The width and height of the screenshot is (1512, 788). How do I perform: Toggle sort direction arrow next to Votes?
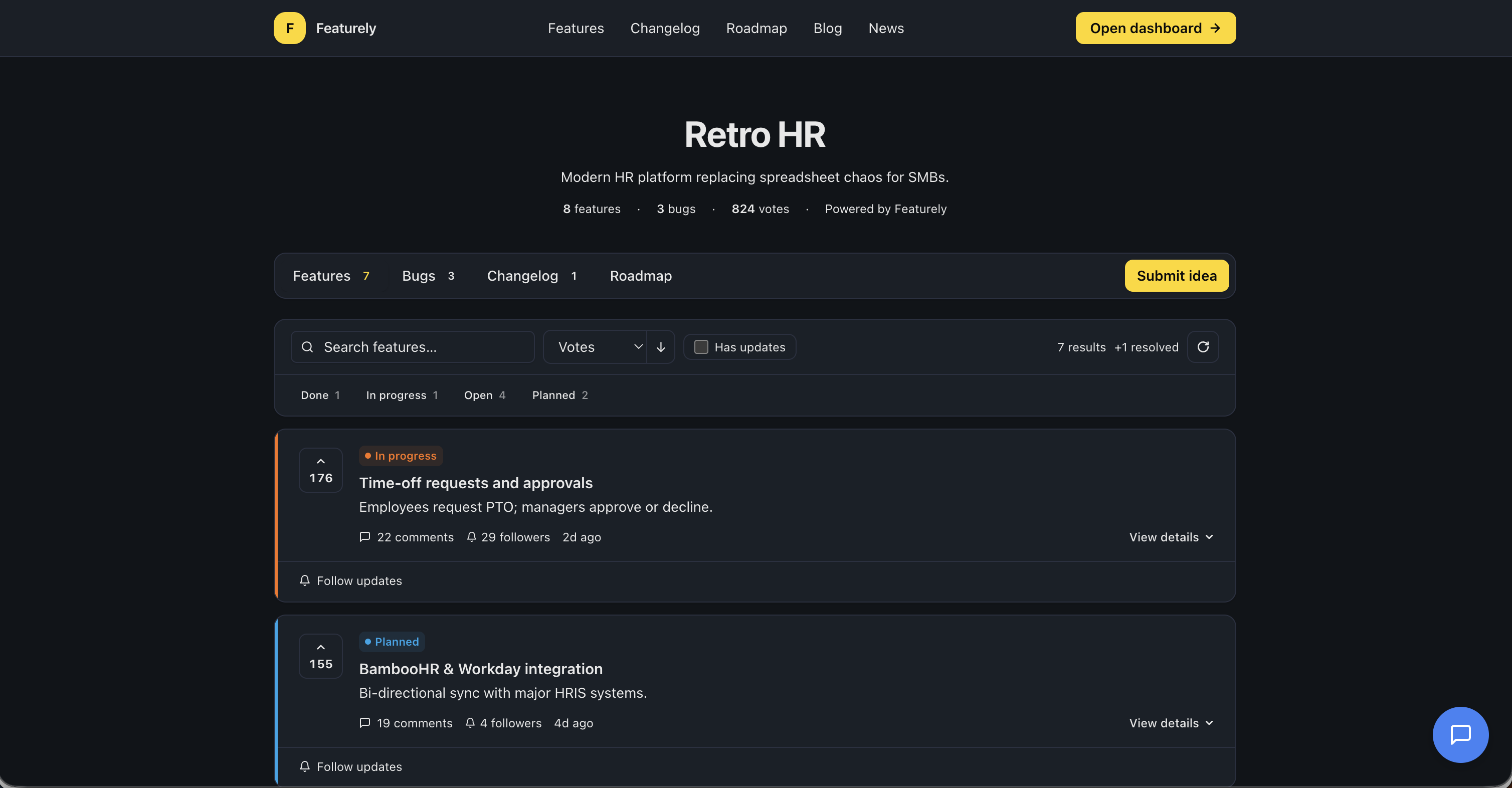pyautogui.click(x=660, y=347)
